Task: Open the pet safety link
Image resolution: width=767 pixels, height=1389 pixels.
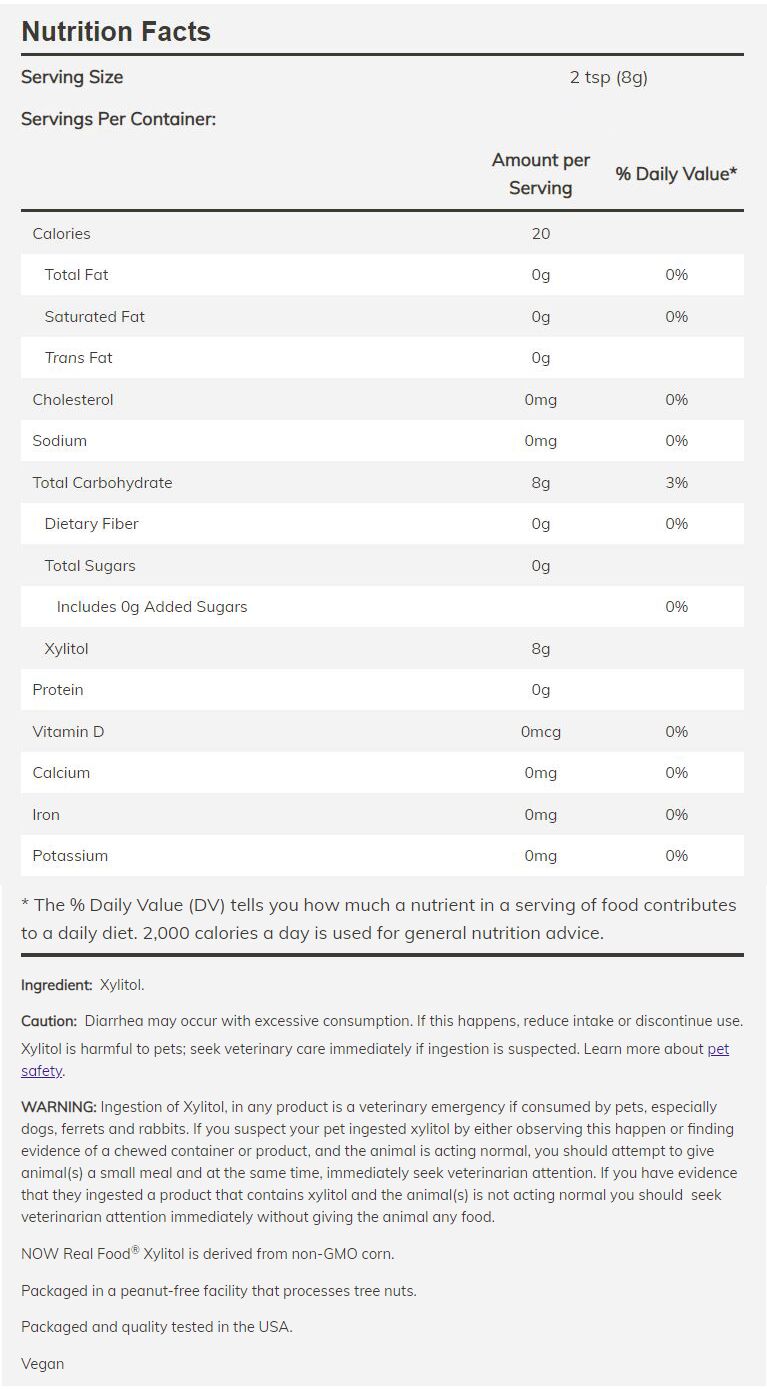Action: 717,1049
